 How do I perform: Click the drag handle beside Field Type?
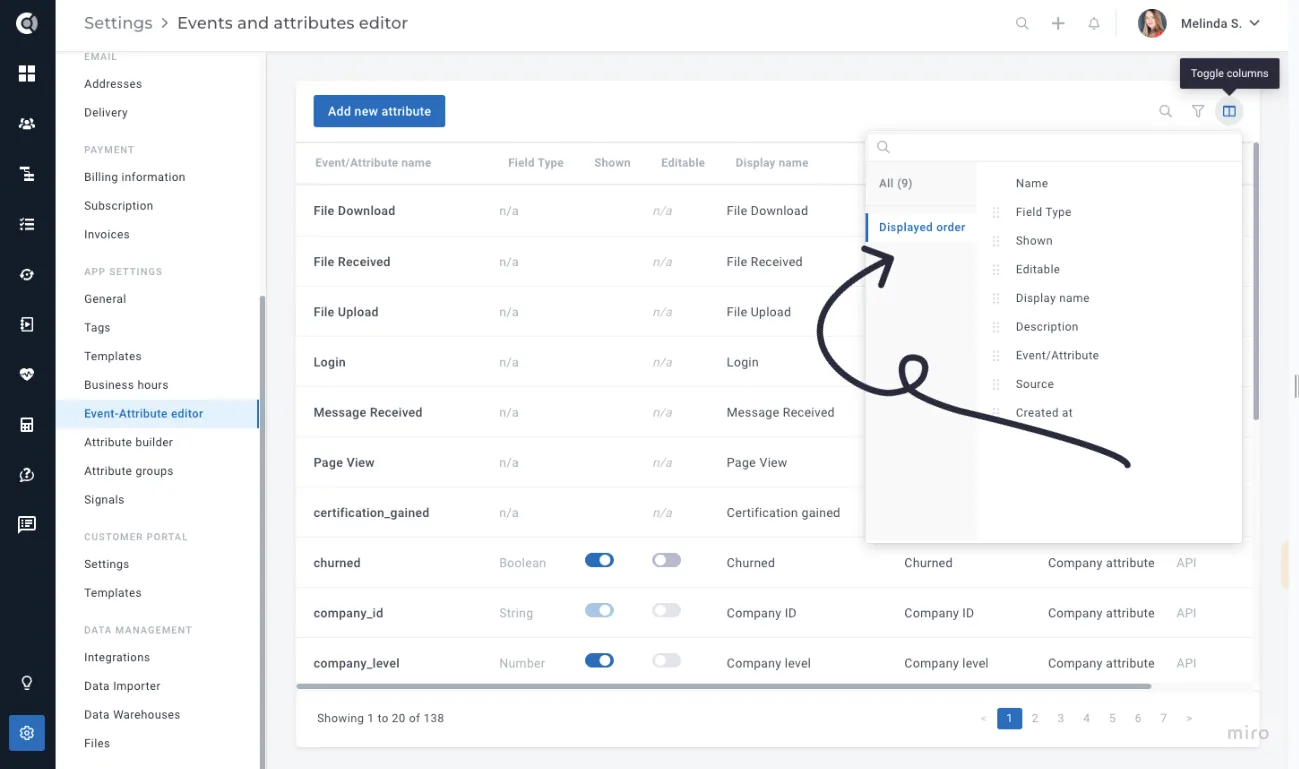coord(996,212)
